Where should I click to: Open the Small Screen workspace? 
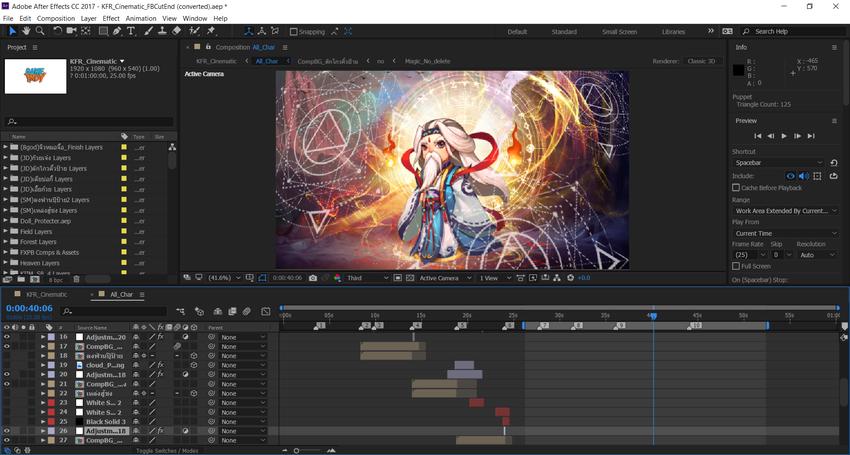pos(619,31)
